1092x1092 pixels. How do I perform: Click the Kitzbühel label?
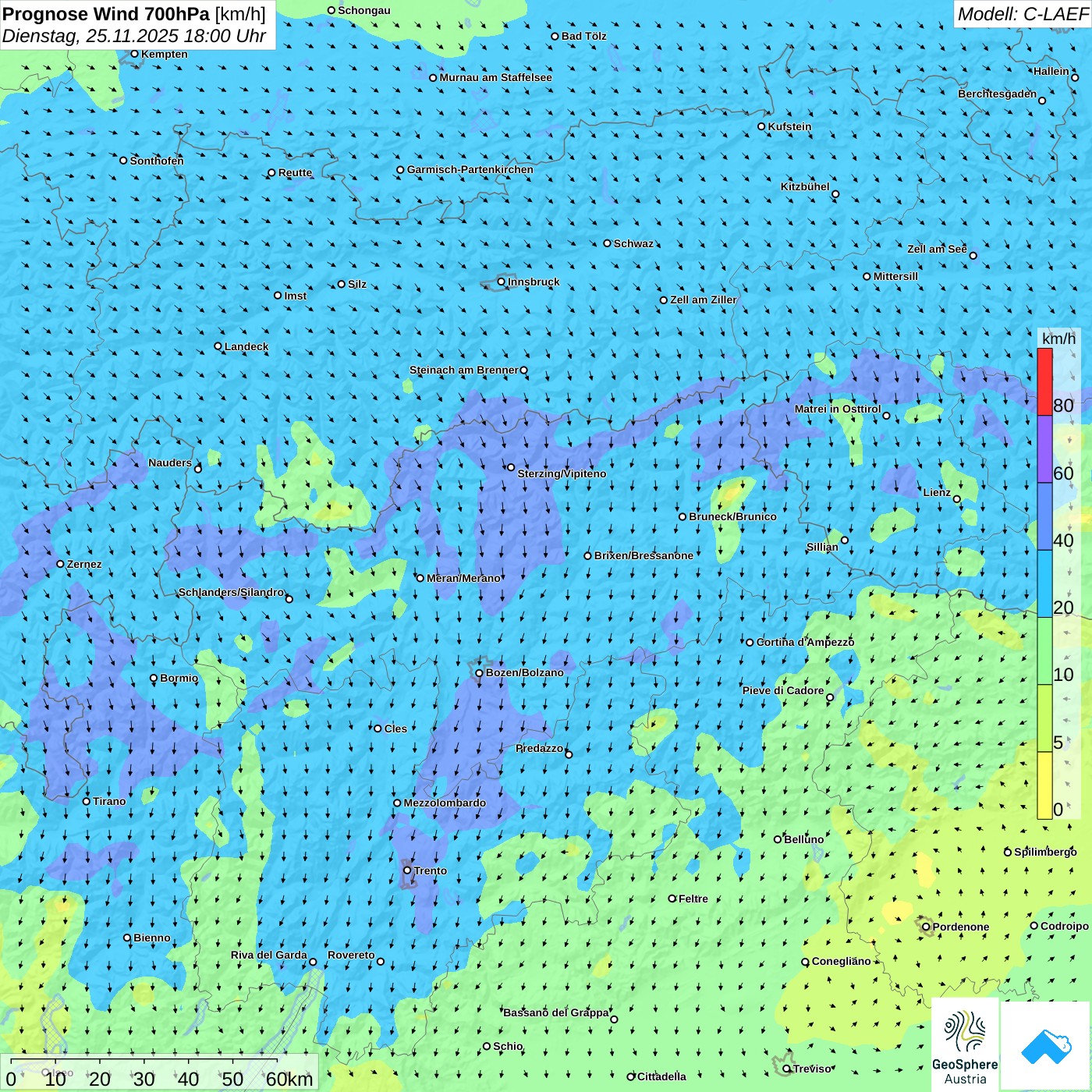pos(805,186)
